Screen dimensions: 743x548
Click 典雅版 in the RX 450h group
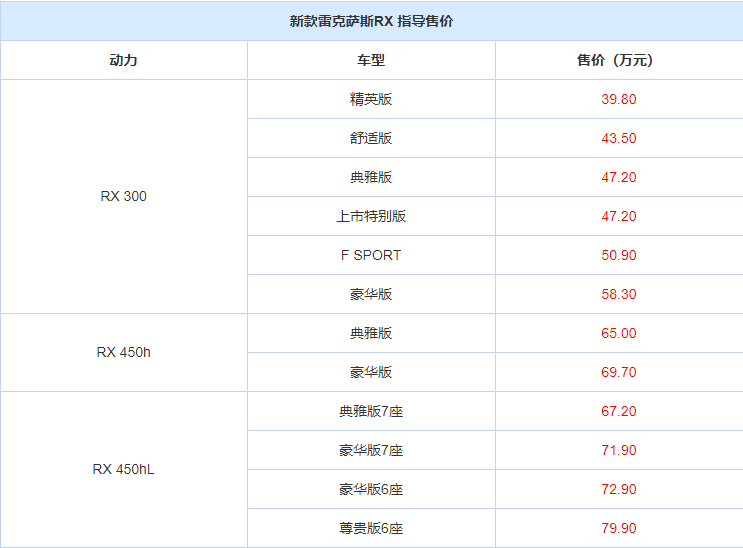point(371,333)
